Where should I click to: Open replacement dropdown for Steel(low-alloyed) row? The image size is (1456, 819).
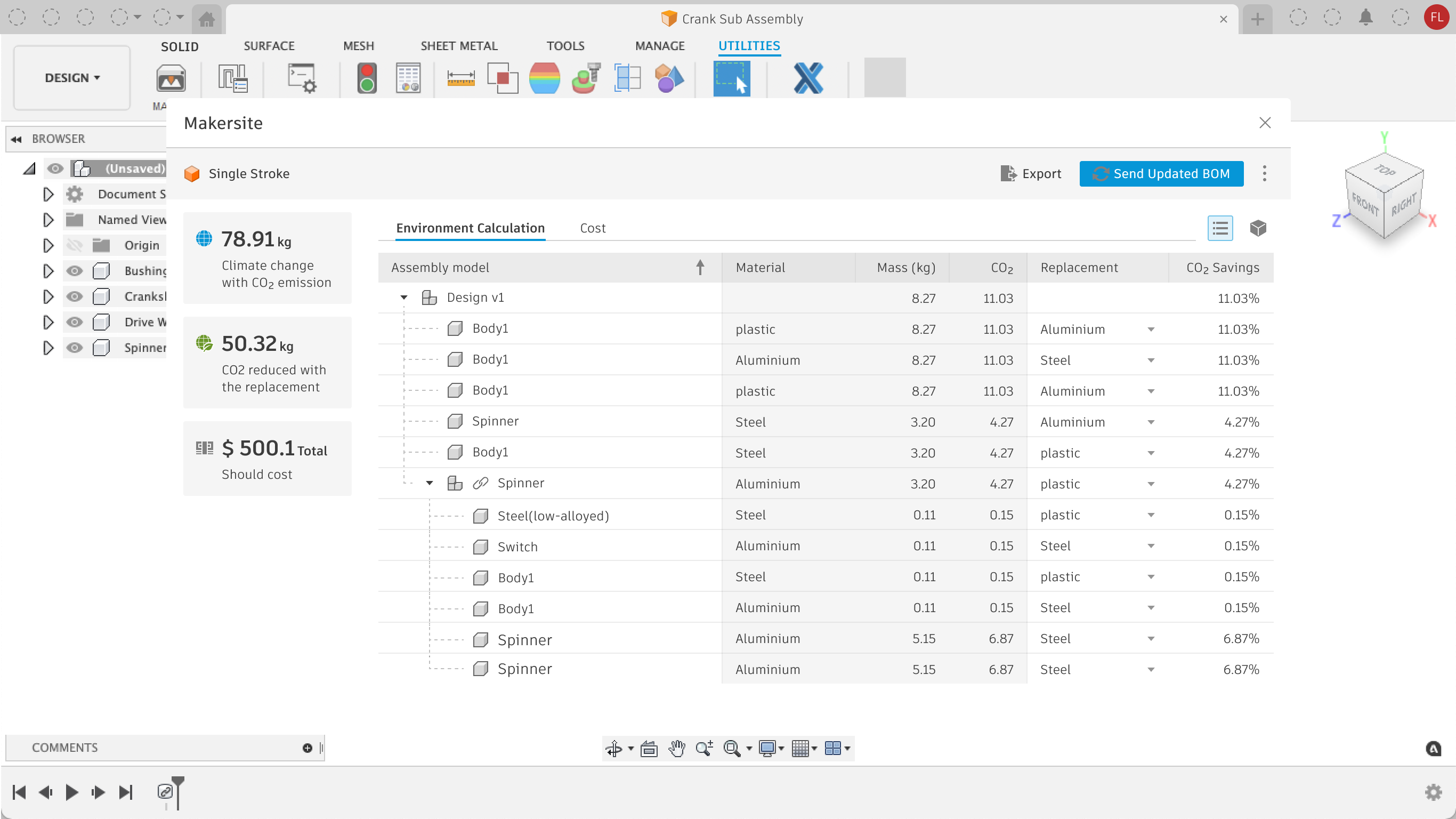[1151, 515]
